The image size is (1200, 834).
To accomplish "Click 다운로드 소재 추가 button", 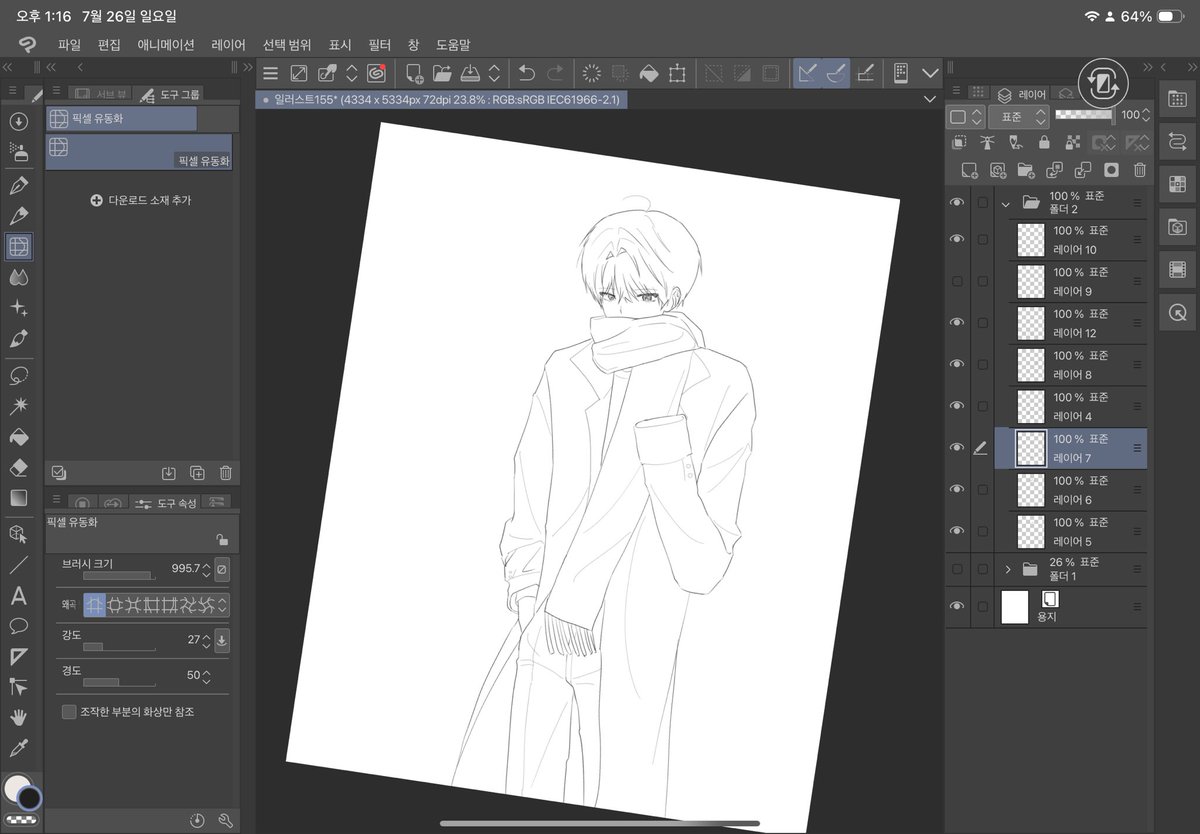I will (140, 200).
